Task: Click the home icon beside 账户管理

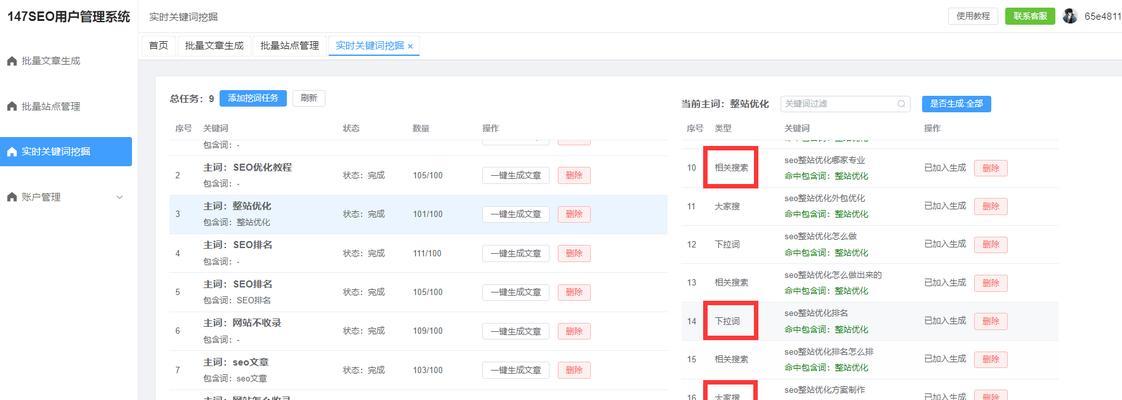Action: click(11, 197)
